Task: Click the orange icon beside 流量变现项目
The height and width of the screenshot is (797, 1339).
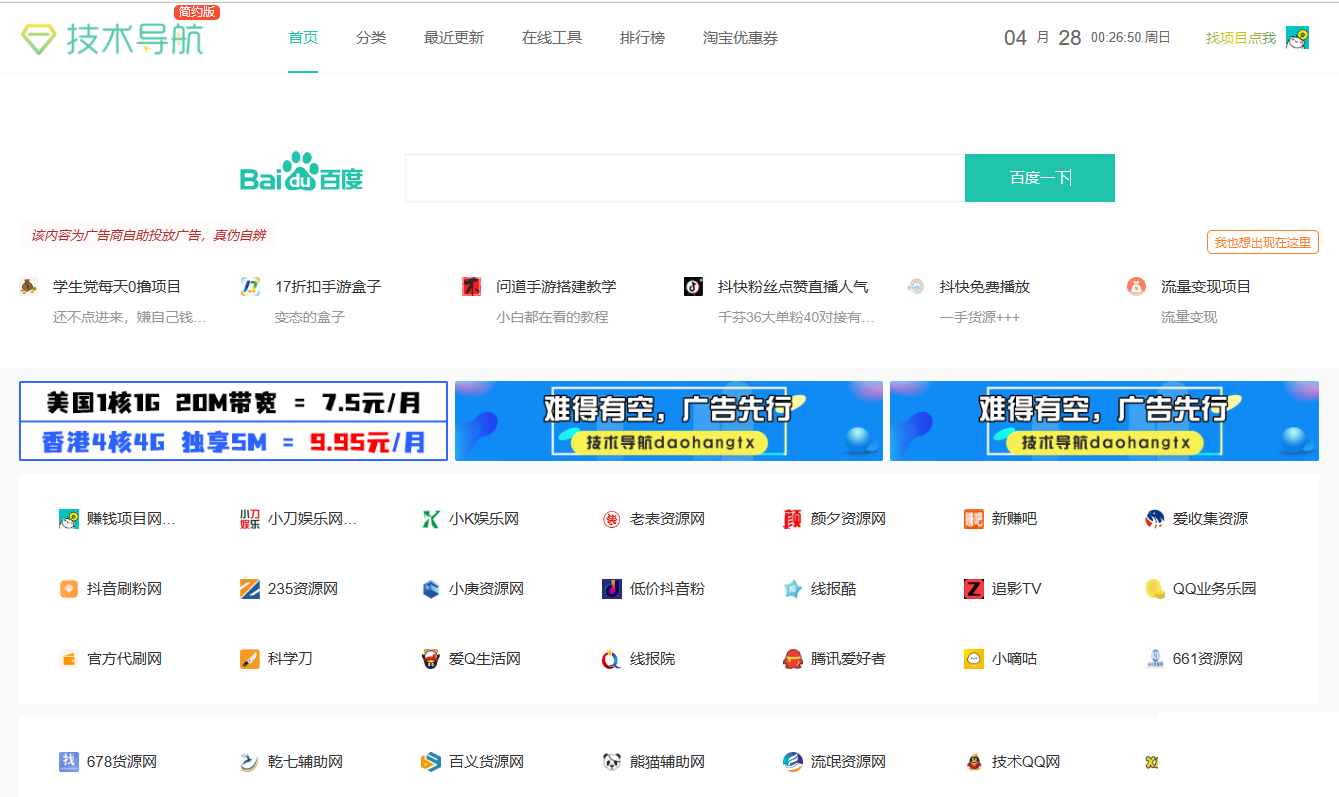Action: 1136,287
